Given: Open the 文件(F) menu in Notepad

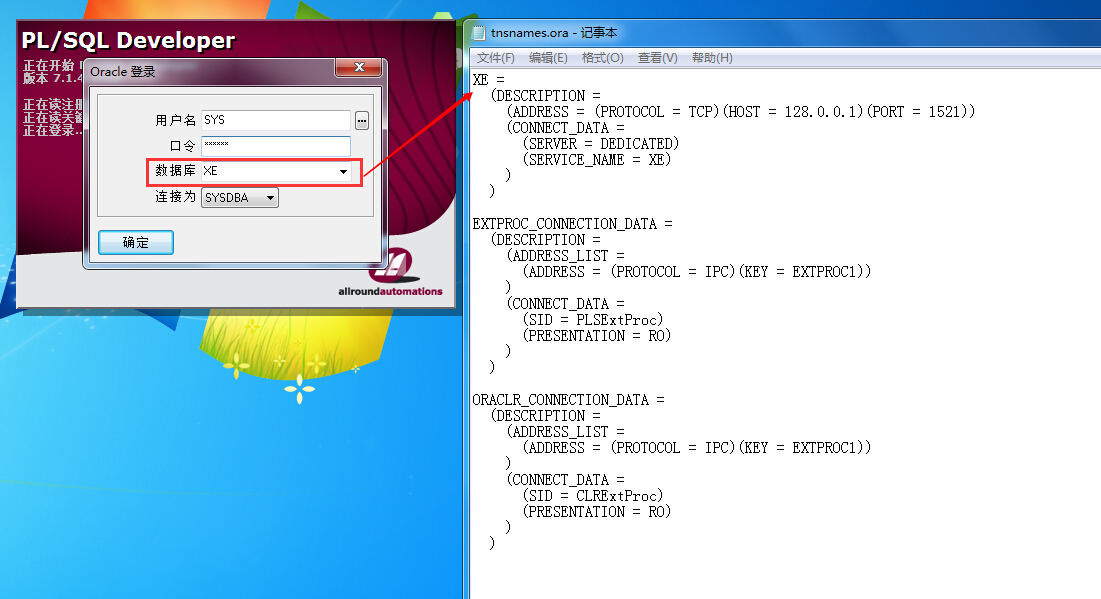Looking at the screenshot, I should coord(496,58).
